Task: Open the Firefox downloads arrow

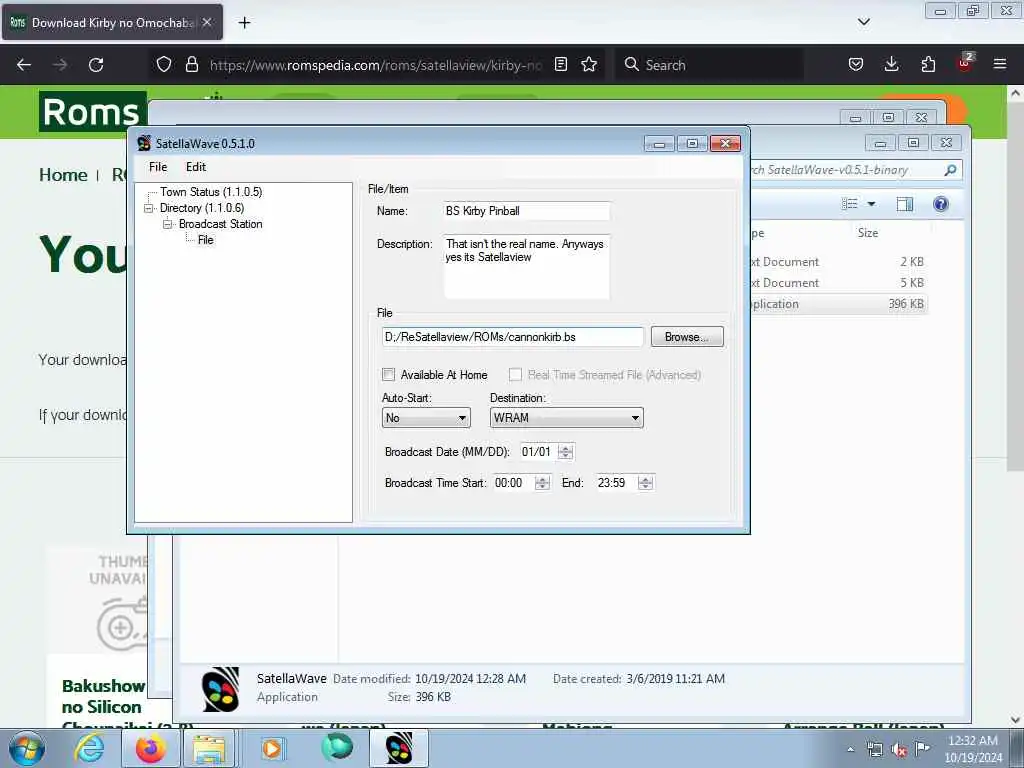Action: [891, 64]
